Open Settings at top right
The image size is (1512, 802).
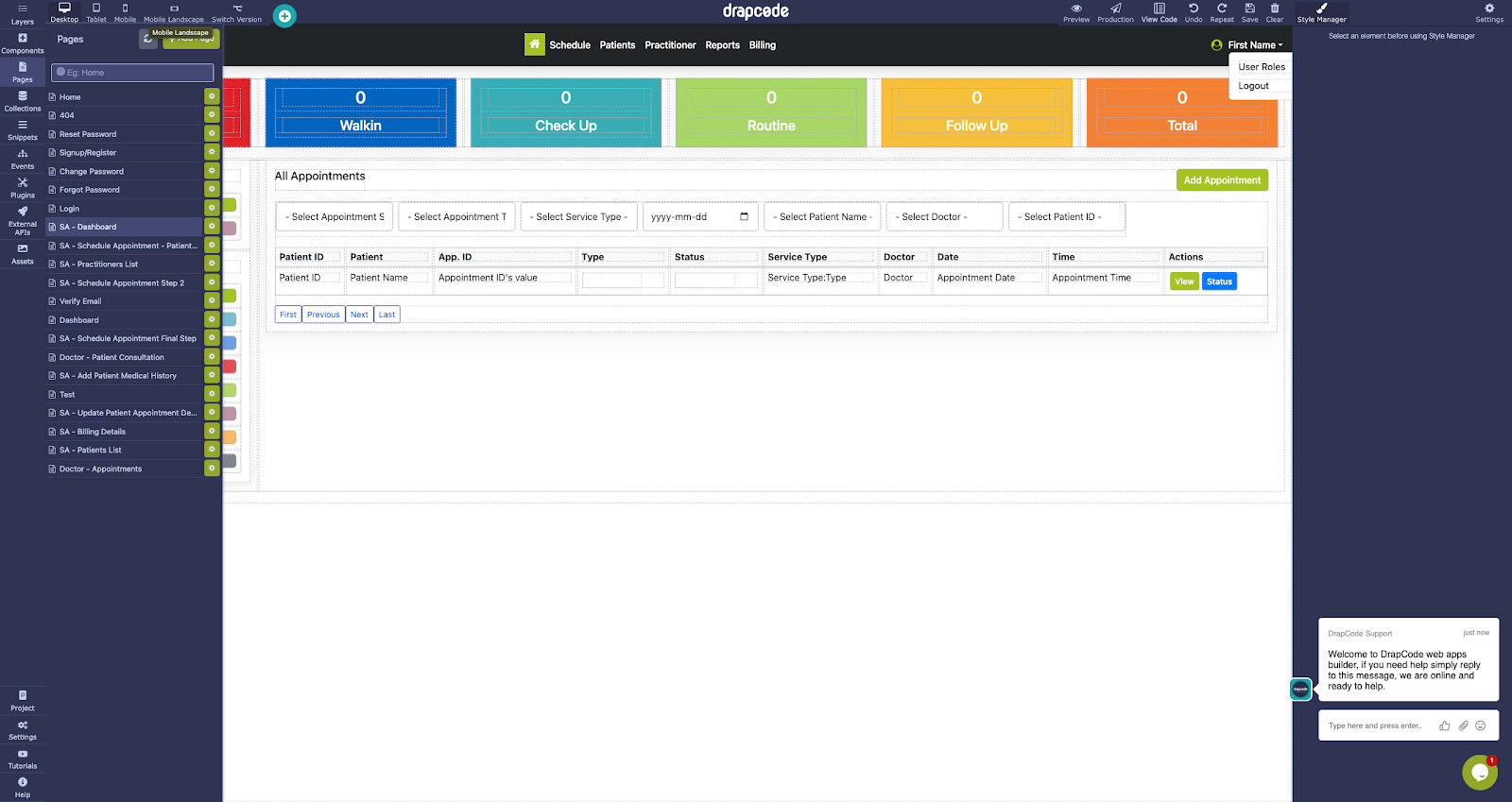coord(1489,12)
